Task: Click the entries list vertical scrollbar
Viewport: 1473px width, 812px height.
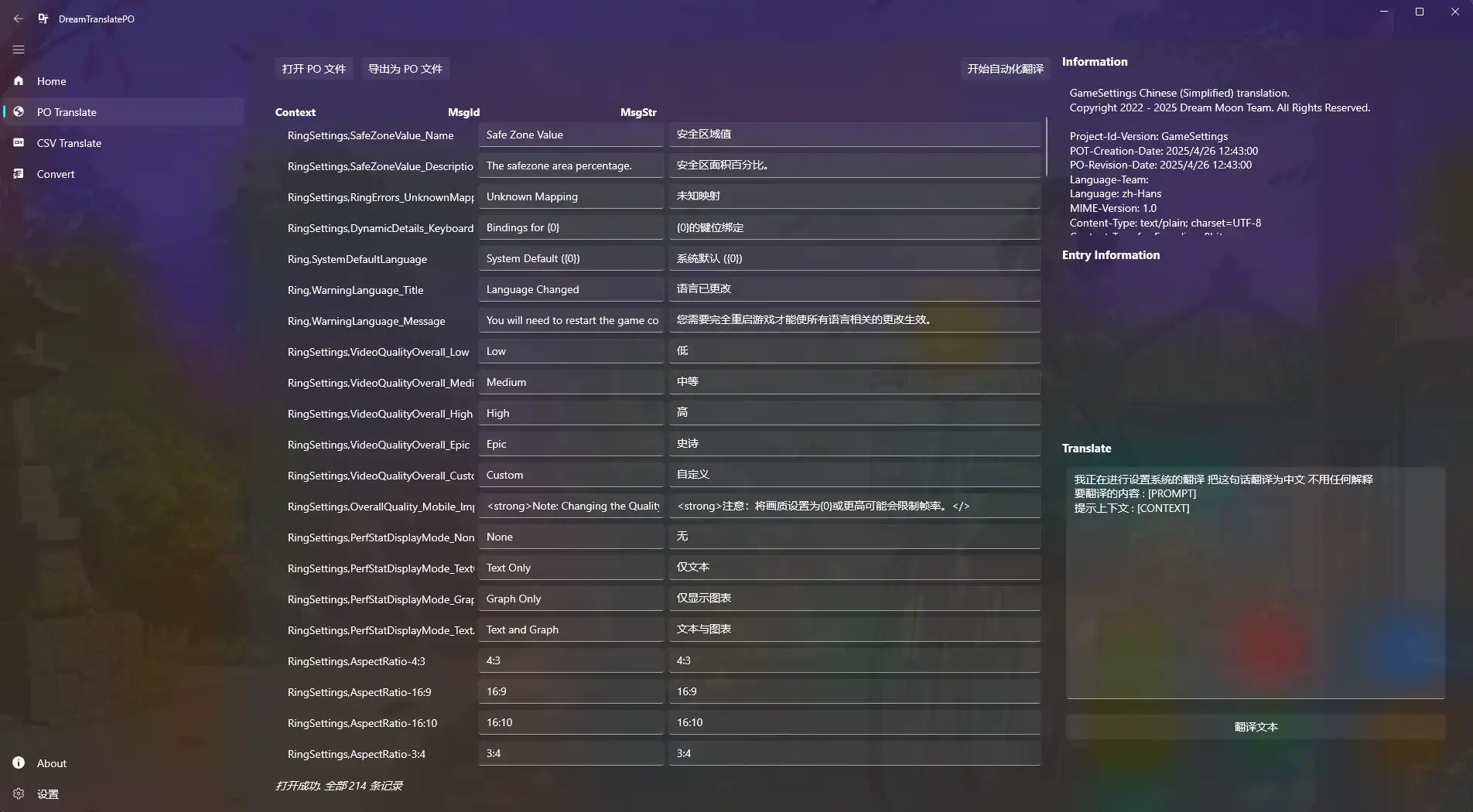Action: (1046, 147)
